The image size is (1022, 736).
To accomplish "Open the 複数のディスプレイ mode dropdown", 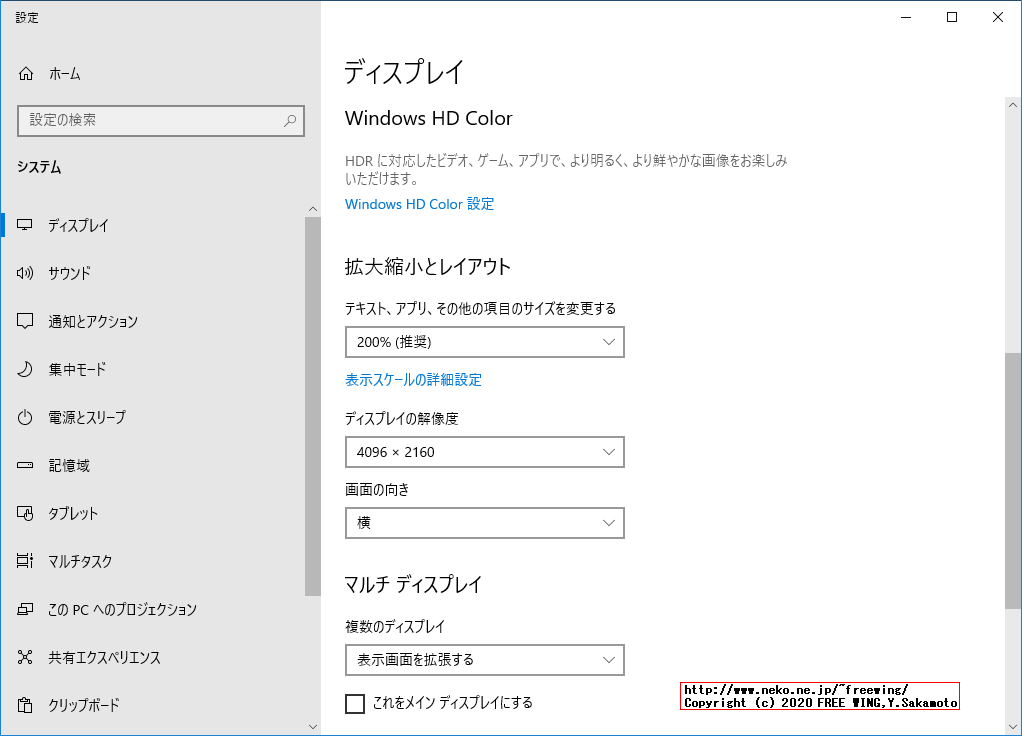I will tap(484, 660).
